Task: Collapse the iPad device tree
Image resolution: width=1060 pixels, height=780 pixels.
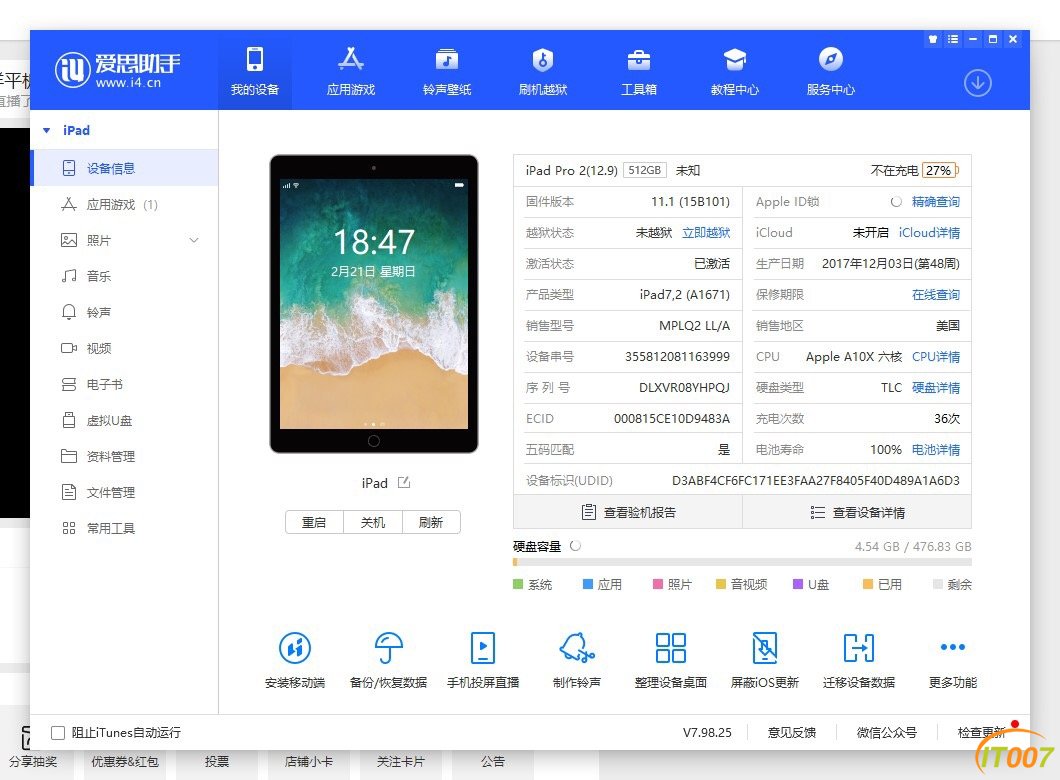Action: click(x=47, y=130)
